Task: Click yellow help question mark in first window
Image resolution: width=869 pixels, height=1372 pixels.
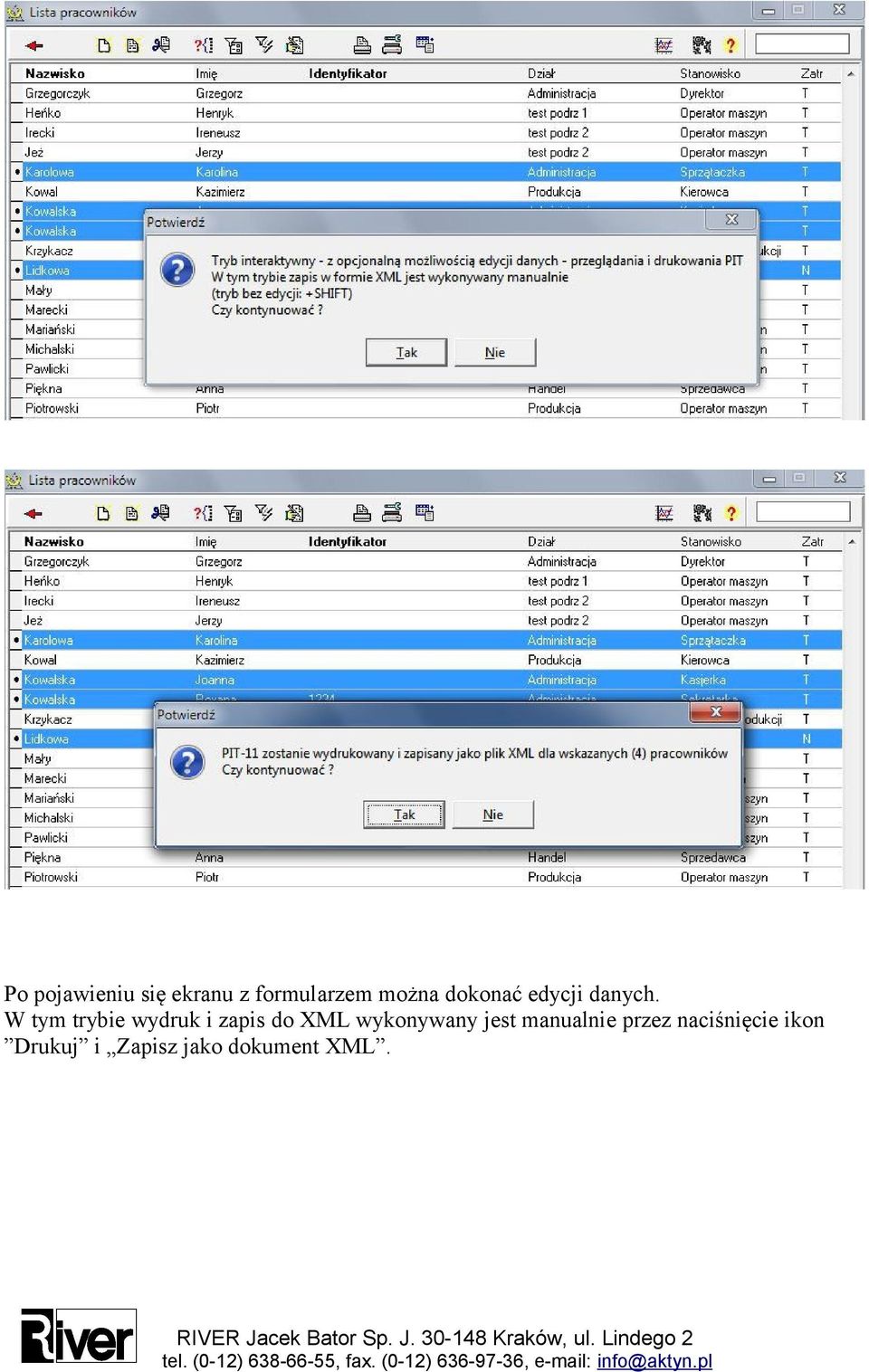Action: pyautogui.click(x=731, y=45)
